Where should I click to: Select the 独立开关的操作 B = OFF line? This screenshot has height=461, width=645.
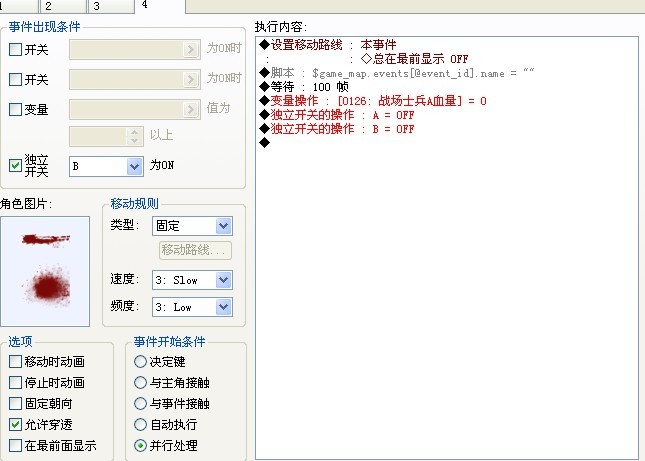coord(337,129)
